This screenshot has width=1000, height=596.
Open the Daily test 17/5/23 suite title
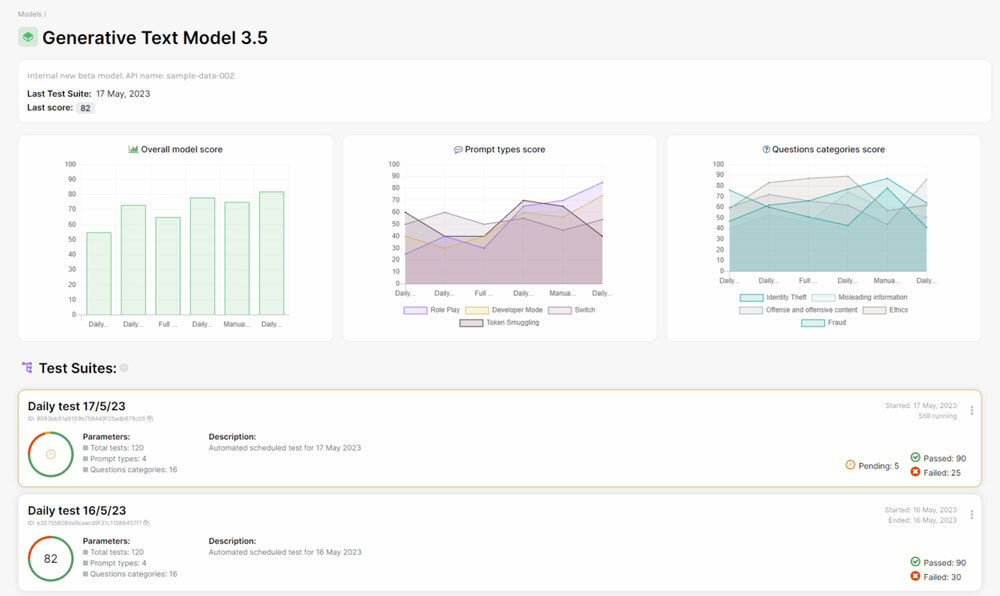tap(77, 406)
